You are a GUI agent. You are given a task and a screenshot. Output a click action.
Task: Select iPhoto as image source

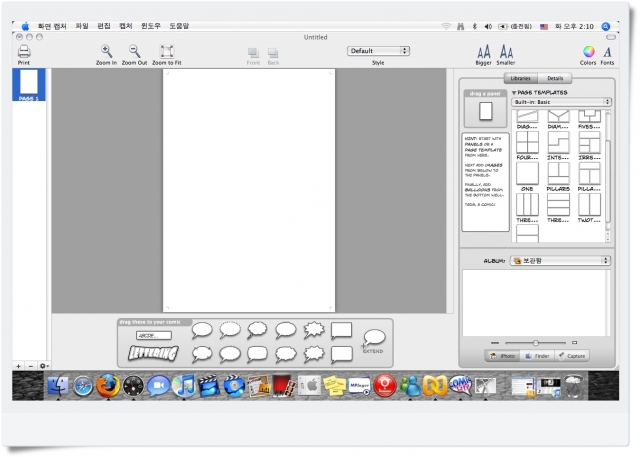point(502,356)
